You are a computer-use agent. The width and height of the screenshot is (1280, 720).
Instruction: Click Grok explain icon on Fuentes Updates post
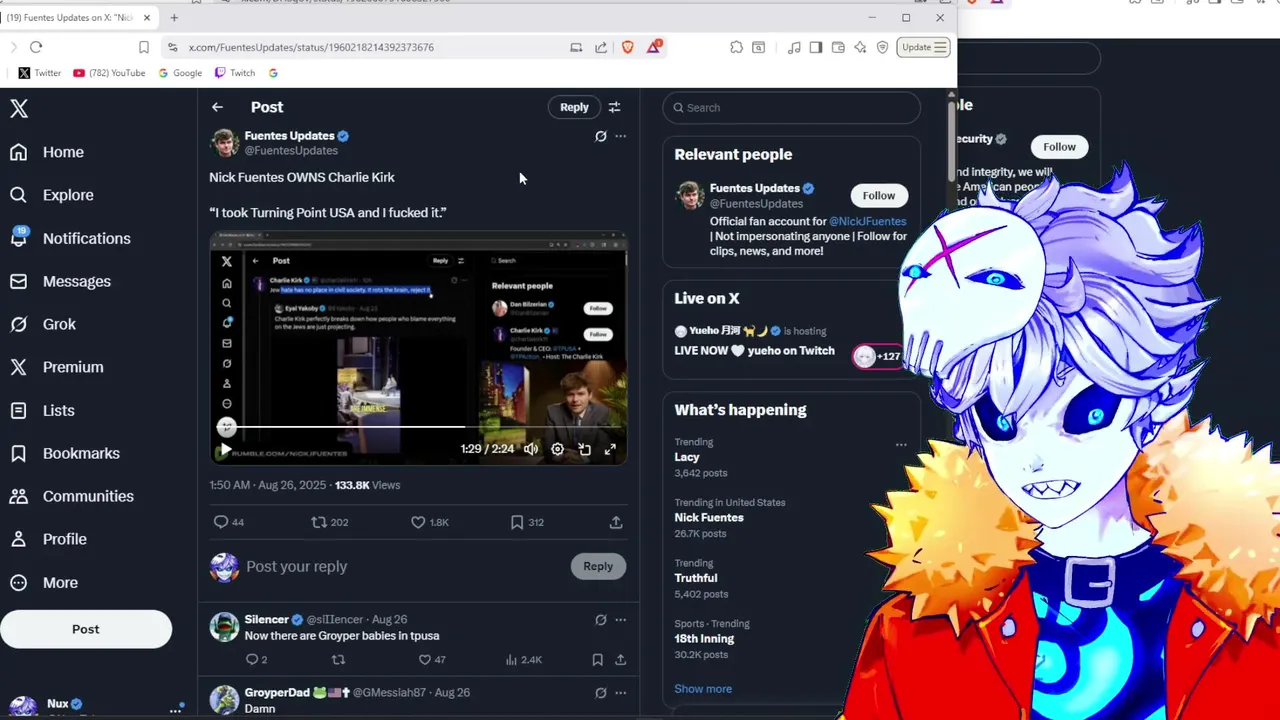tap(600, 136)
